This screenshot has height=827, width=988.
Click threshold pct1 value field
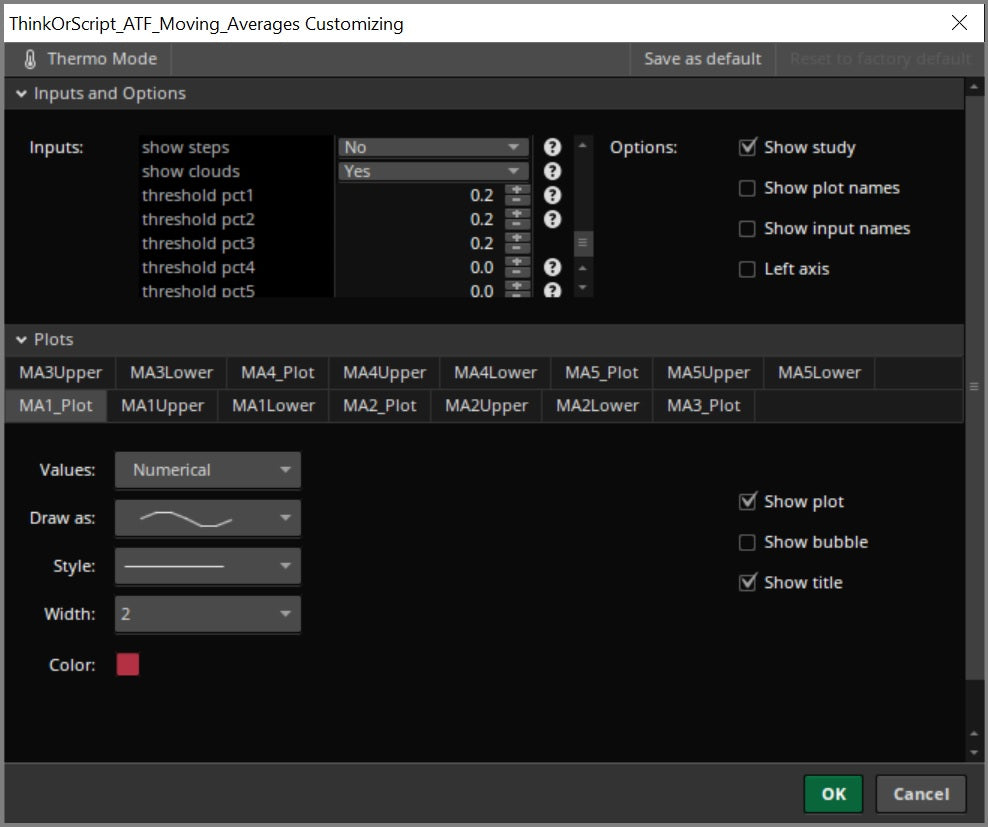[x=419, y=195]
